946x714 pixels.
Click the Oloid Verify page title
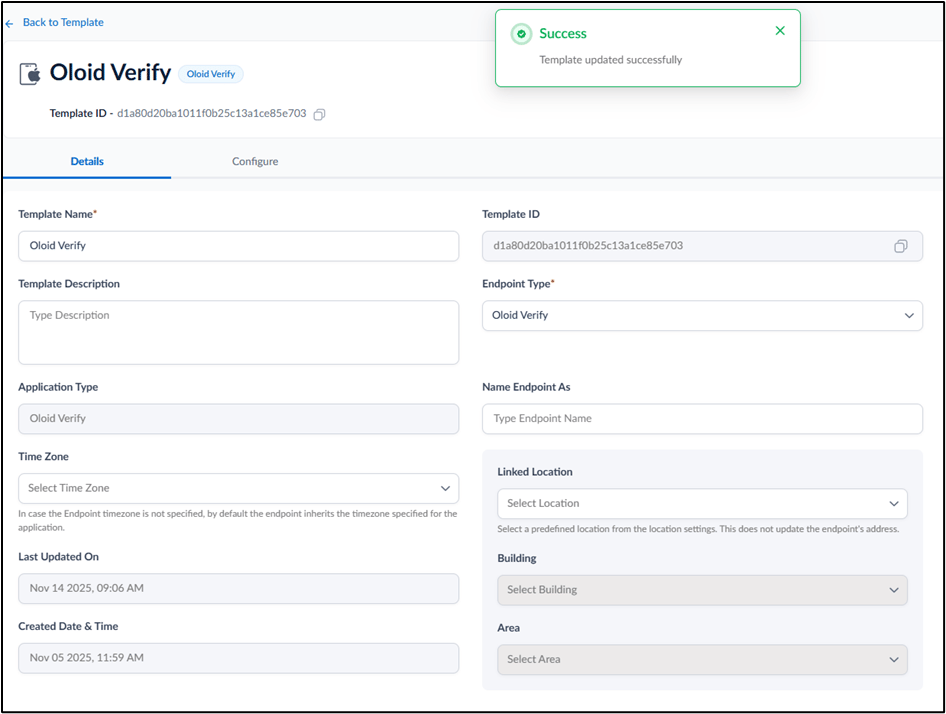[x=110, y=72]
